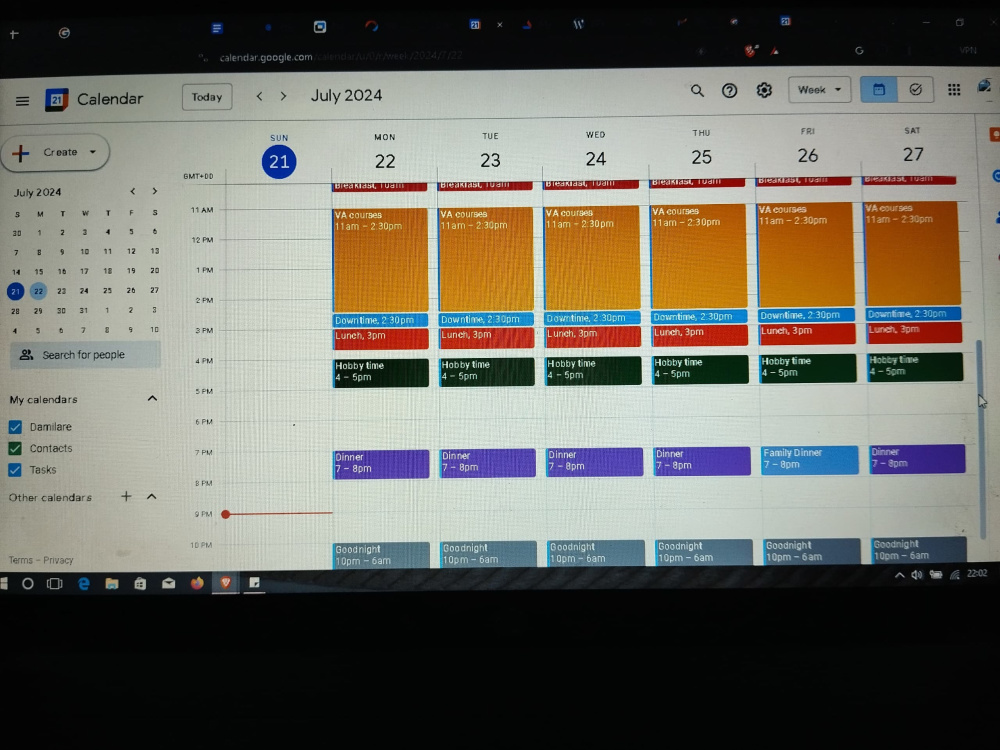Open Mail app from taskbar
The height and width of the screenshot is (750, 1000).
[x=168, y=583]
